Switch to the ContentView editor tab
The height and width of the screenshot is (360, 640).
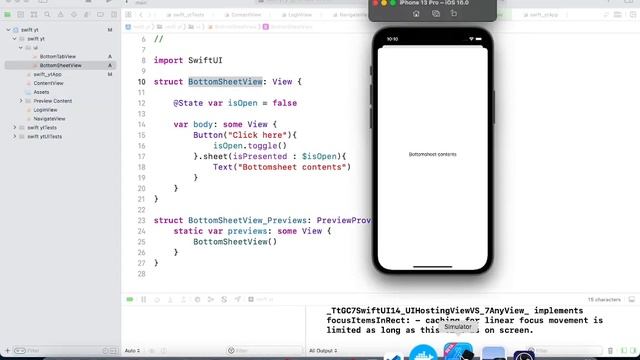[x=243, y=15]
